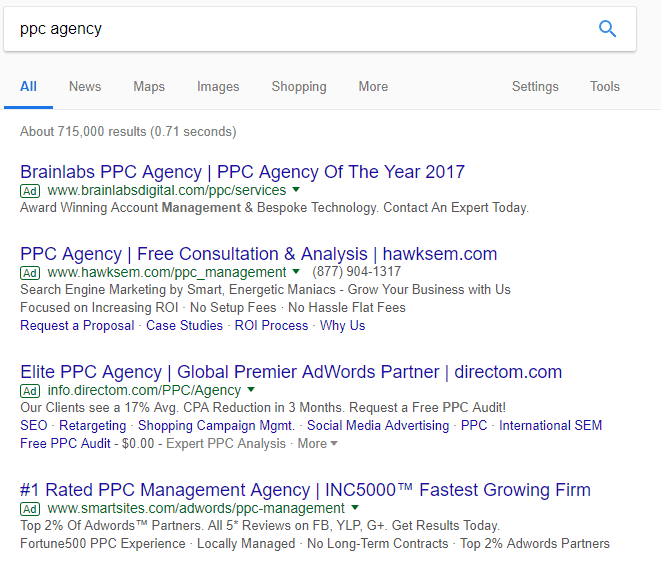
Task: Expand the info.directom.com URL dropdown arrow
Action: 251,390
